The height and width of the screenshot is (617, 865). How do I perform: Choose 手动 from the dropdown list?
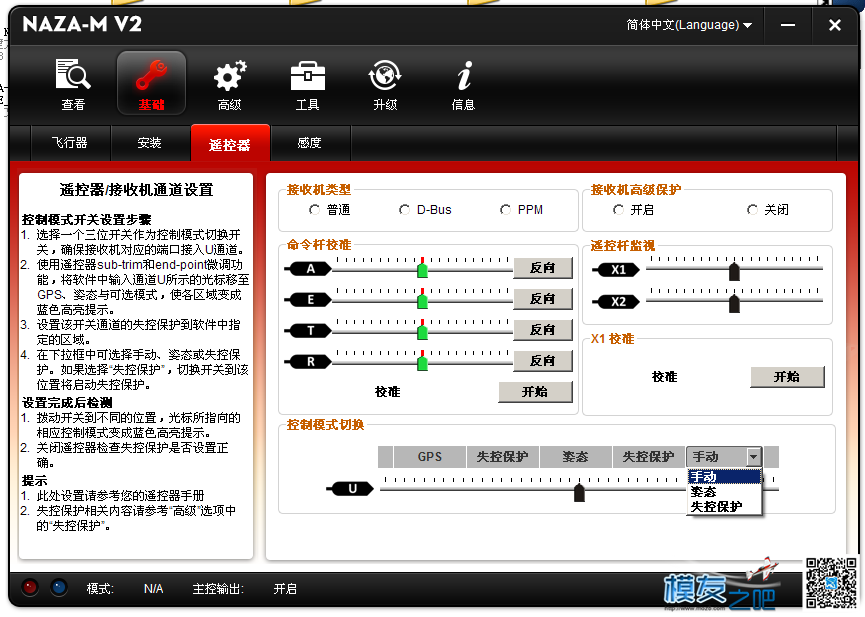click(x=724, y=476)
